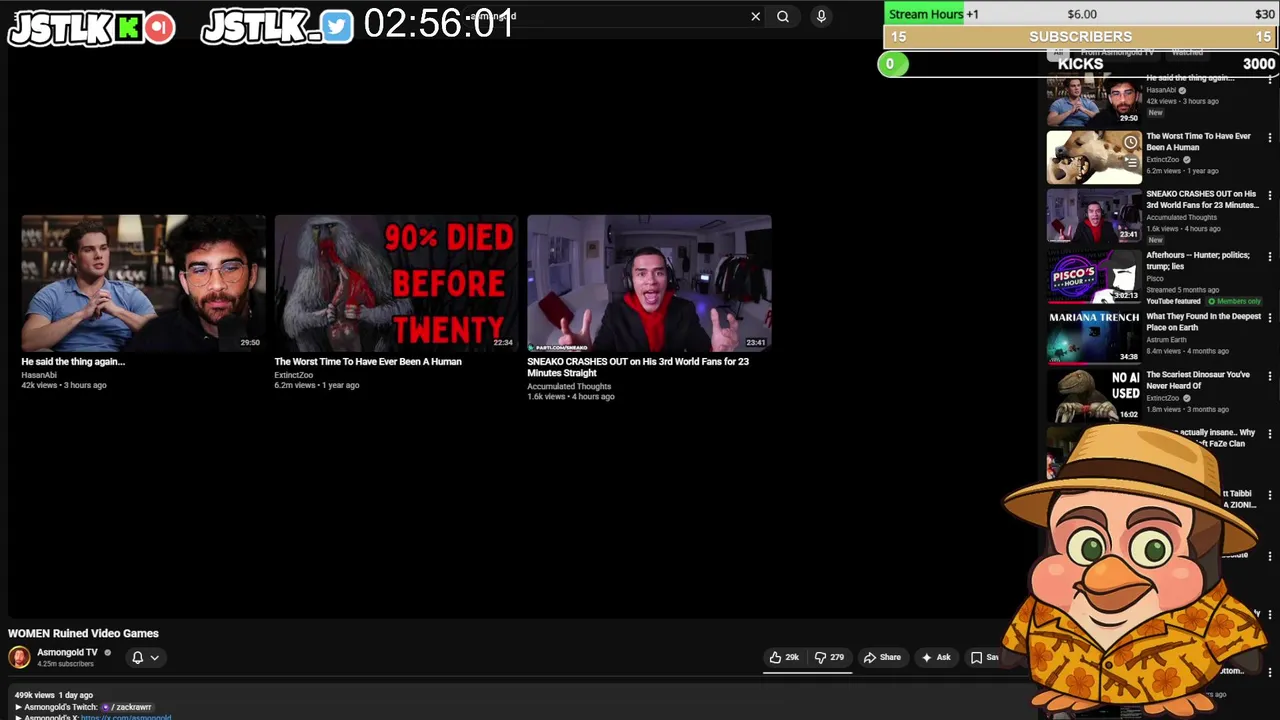Open sidebar thumbnail of HasanAbi video
The width and height of the screenshot is (1280, 720).
click(x=1094, y=98)
